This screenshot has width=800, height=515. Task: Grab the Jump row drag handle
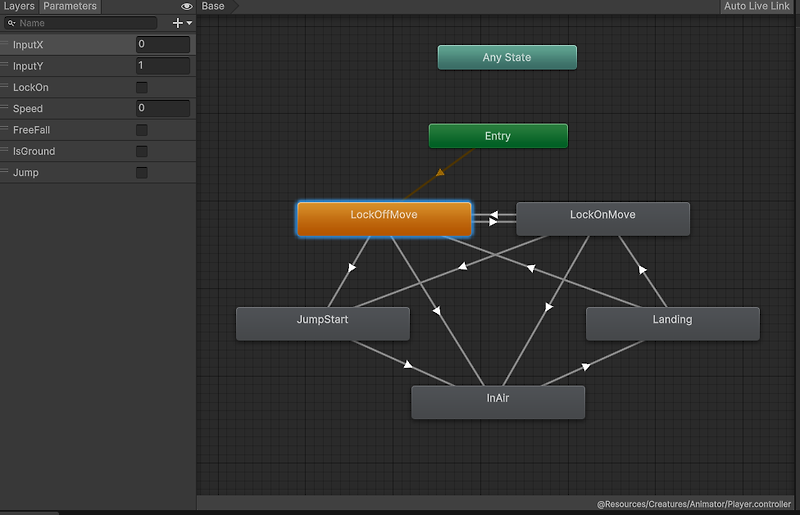tap(5, 171)
